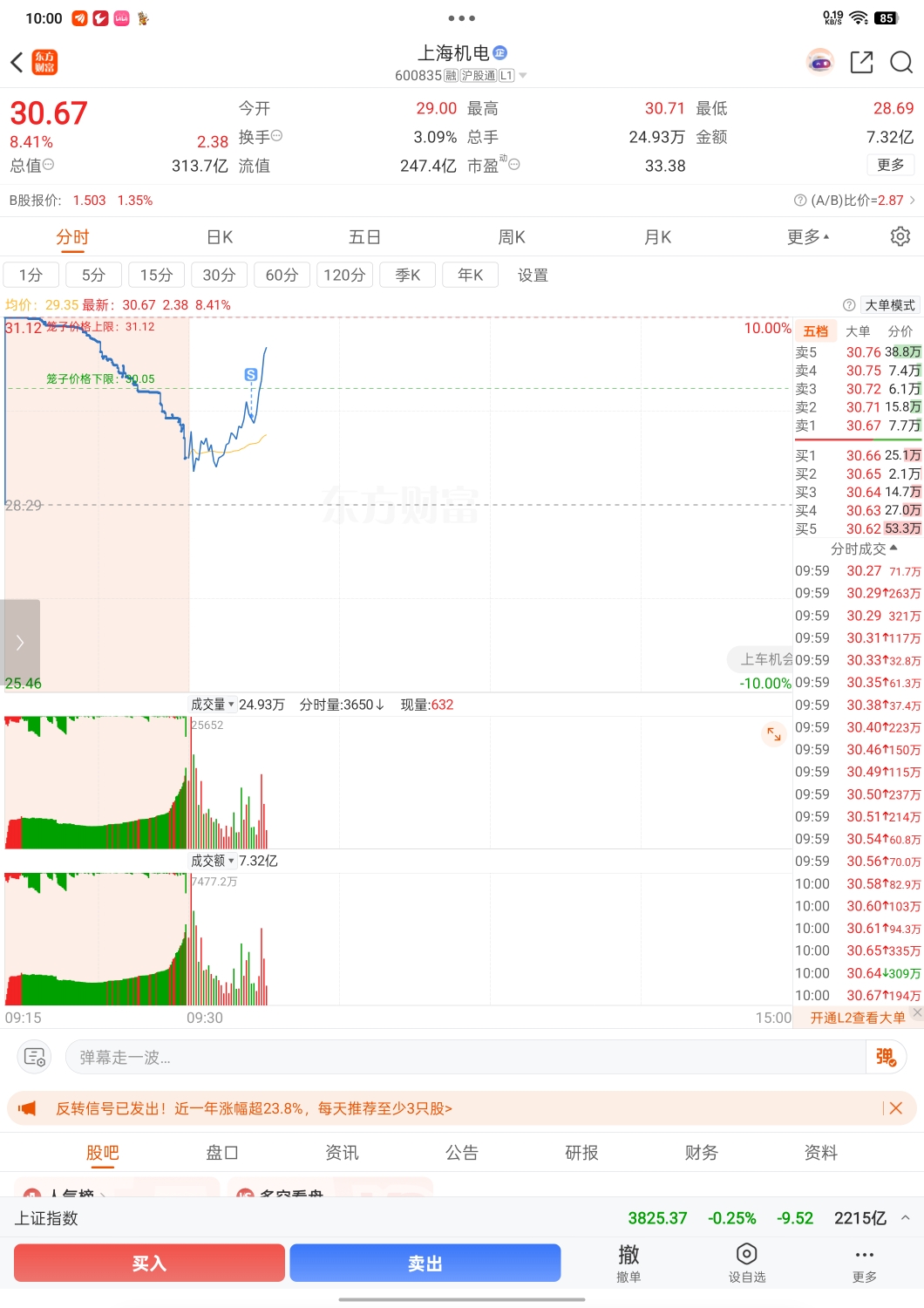
Task: Open A/B 比价 ratio detail
Action: pos(854,201)
